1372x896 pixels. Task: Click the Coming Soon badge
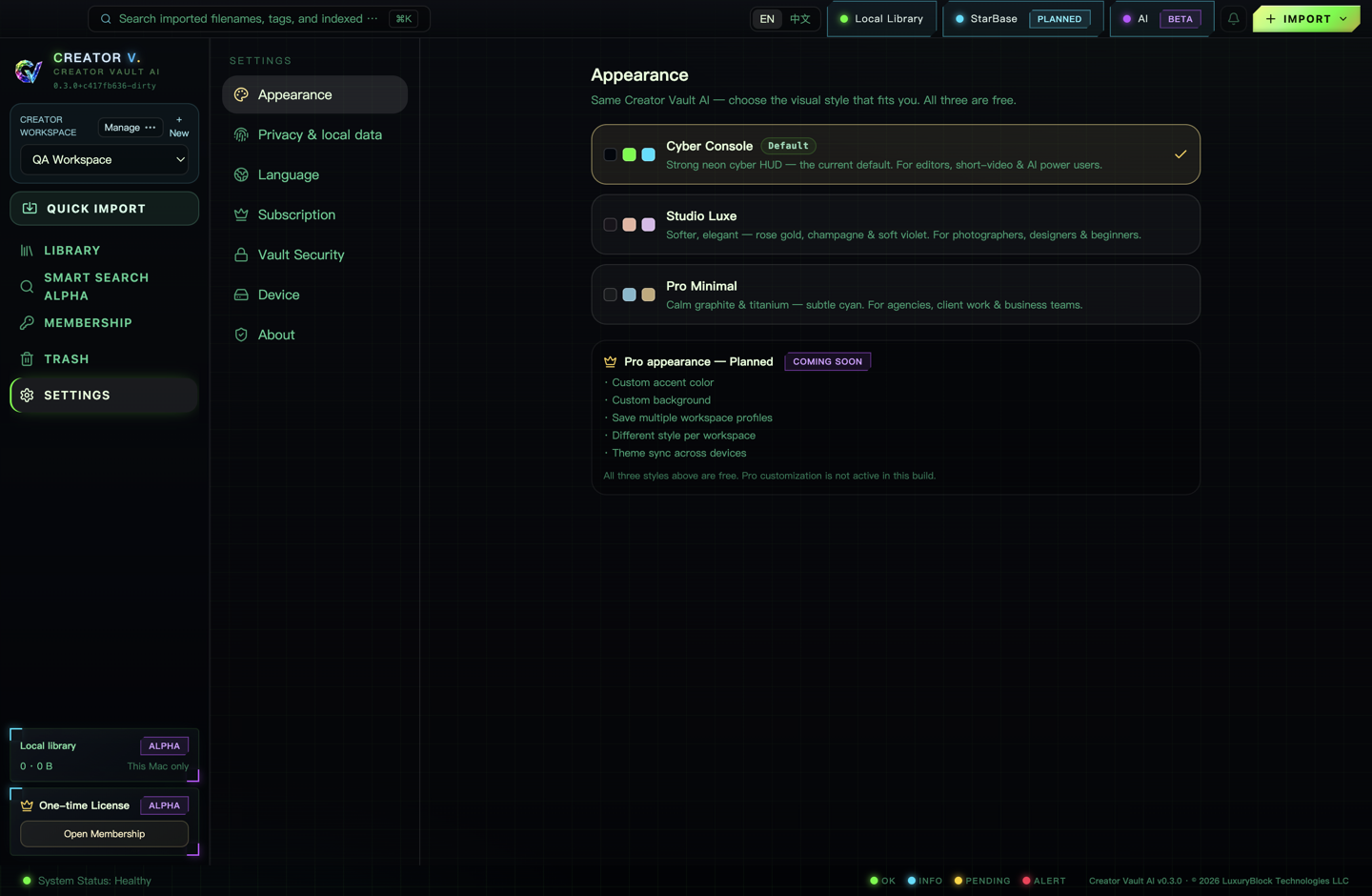827,361
